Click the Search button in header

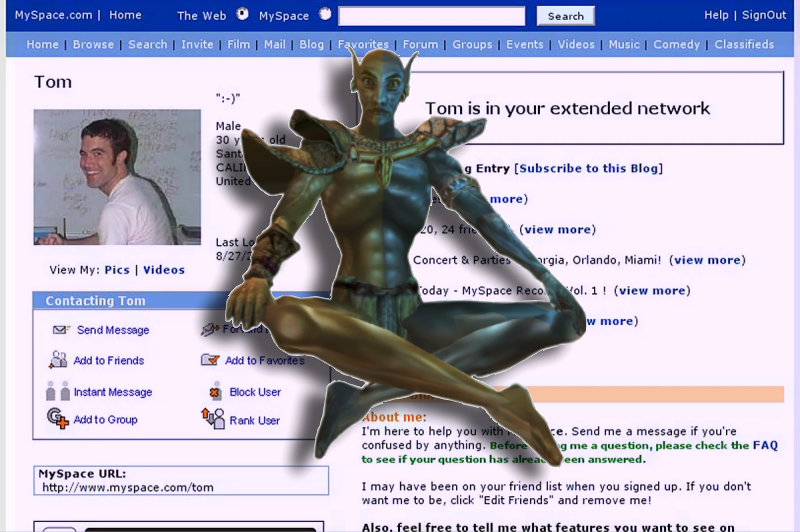565,16
